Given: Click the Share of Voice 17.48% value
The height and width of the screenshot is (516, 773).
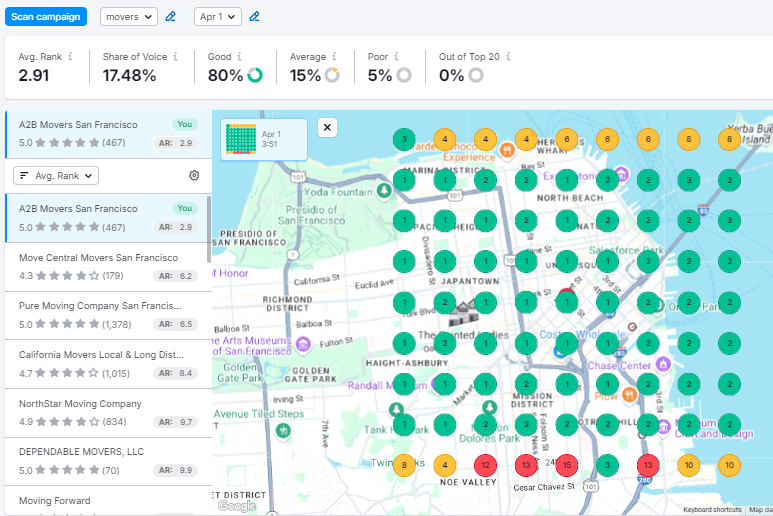Looking at the screenshot, I should click(130, 75).
